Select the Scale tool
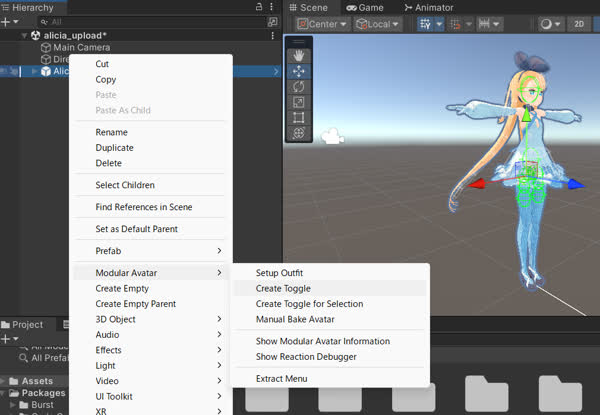 tap(299, 102)
